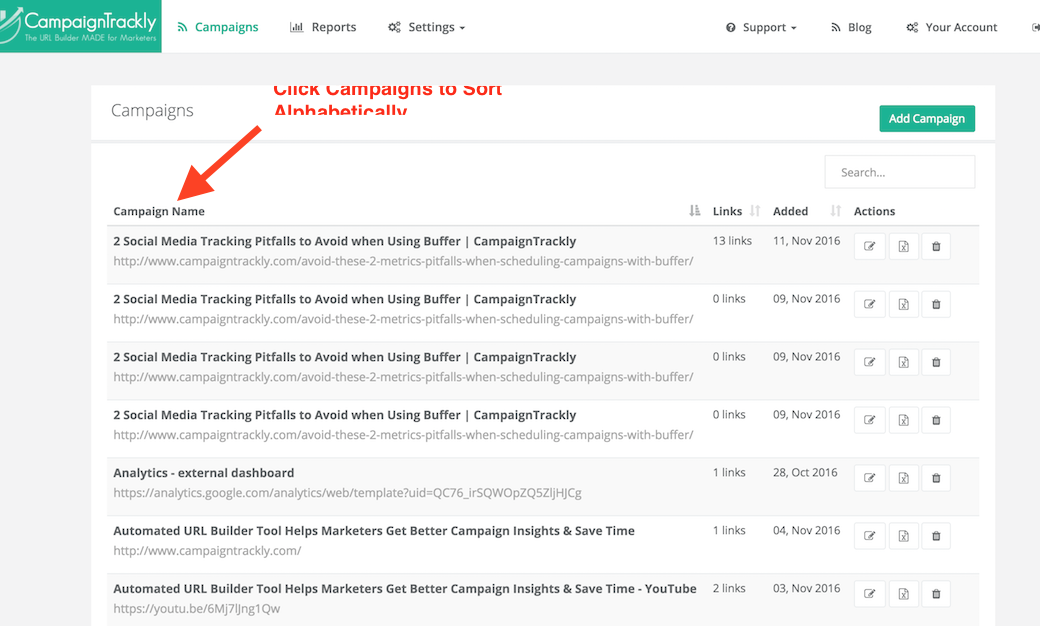Delete the top Buffer campaign row

(936, 246)
